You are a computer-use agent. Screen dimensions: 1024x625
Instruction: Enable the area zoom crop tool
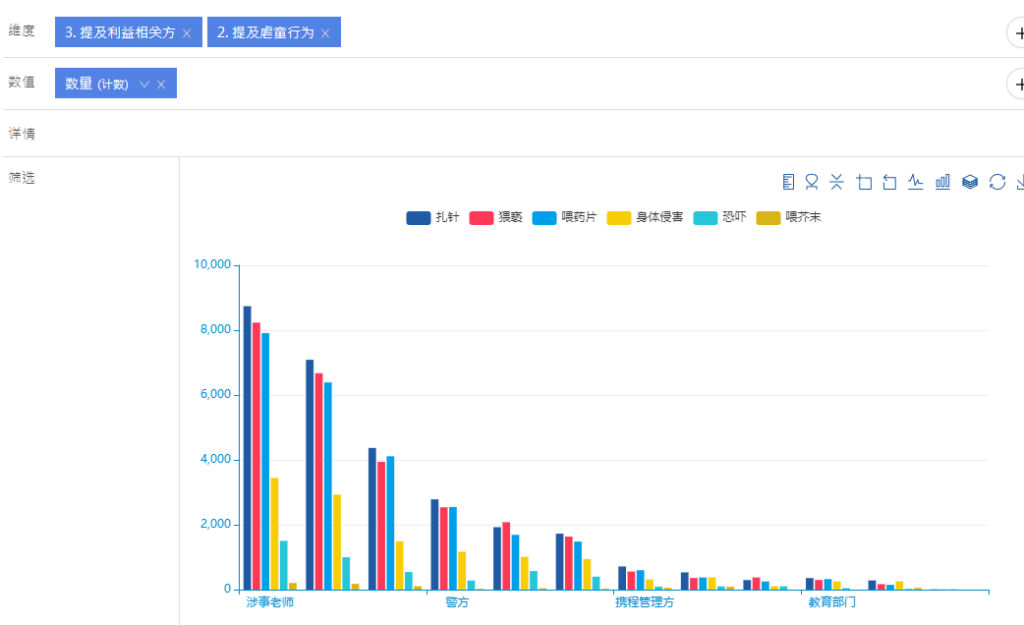point(865,182)
